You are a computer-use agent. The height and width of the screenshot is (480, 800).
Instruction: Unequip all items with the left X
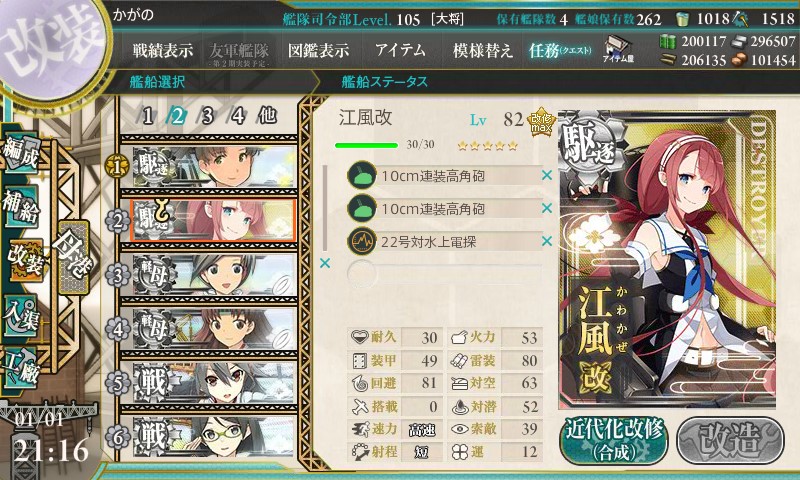point(324,263)
